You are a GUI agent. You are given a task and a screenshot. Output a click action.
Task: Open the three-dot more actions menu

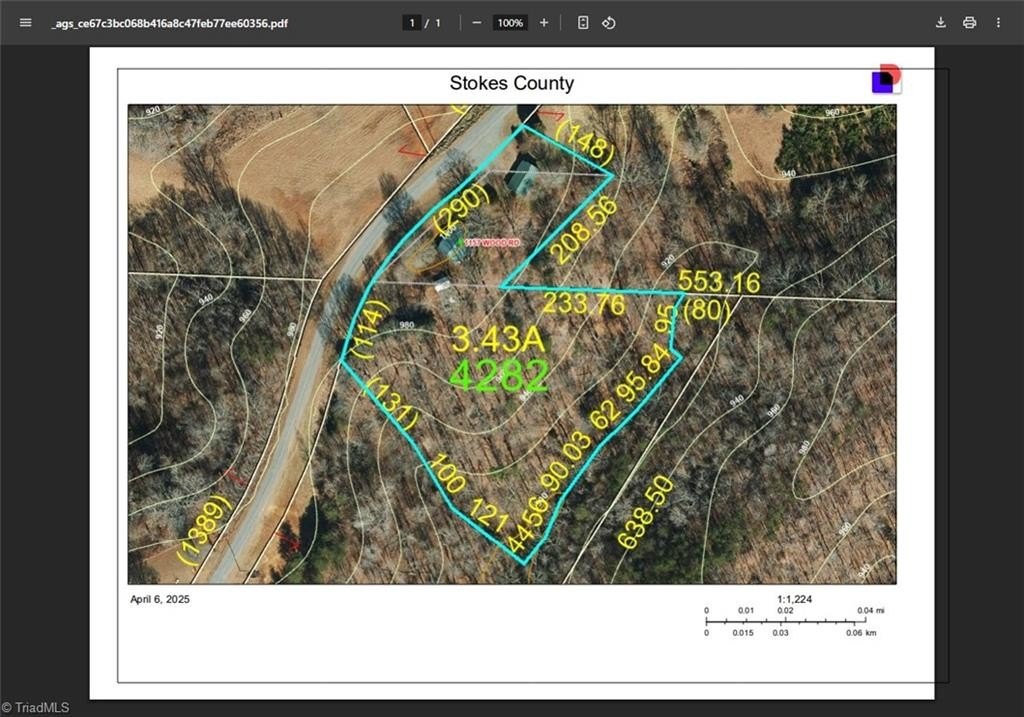[x=998, y=22]
